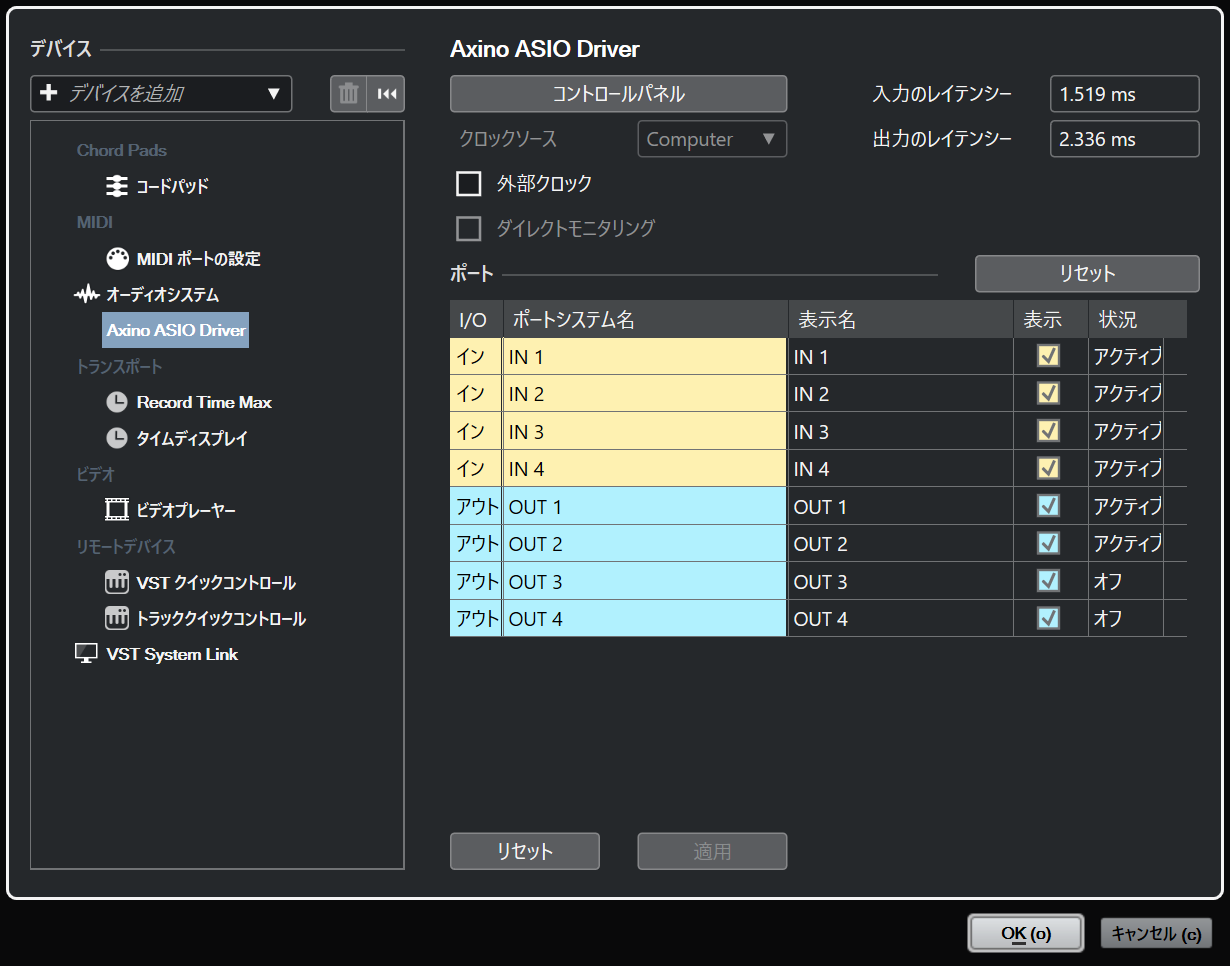The width and height of the screenshot is (1230, 966).
Task: Select MIDI ポートの設定 in the tree
Action: [199, 258]
